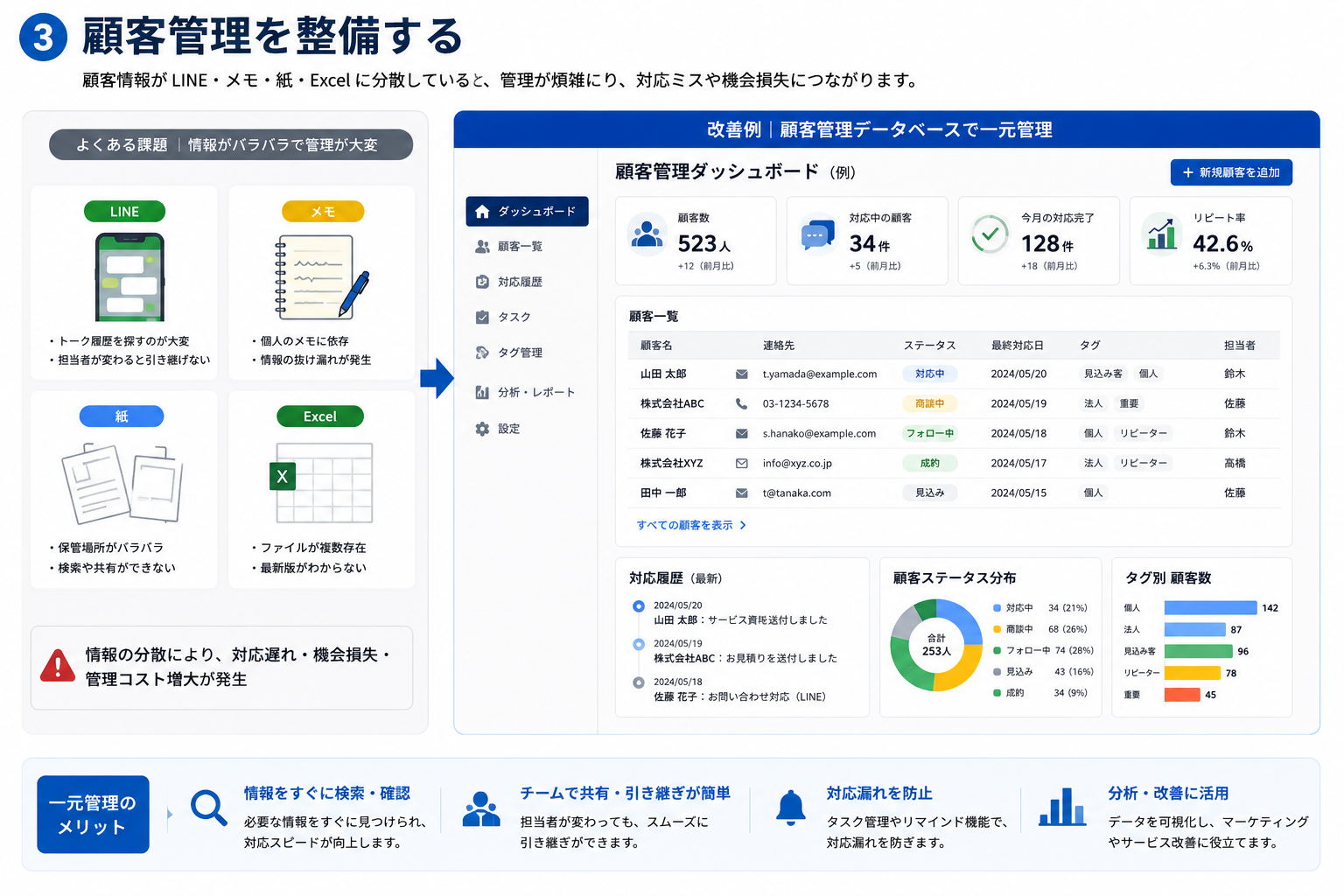
Task: Click the 新規顧客を追加 button
Action: click(1231, 172)
